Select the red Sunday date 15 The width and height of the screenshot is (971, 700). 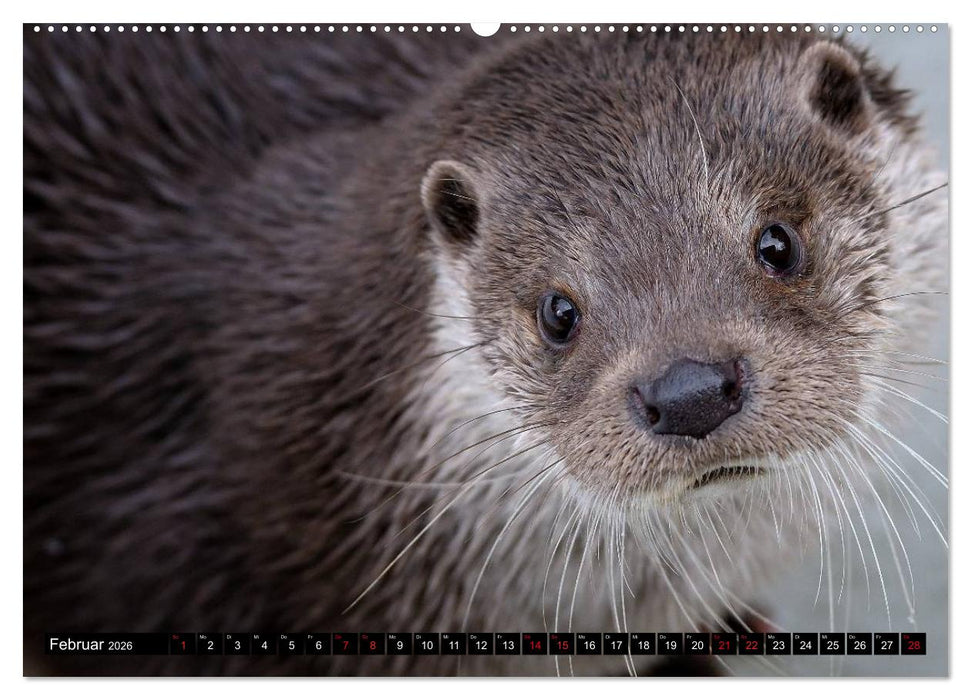561,645
